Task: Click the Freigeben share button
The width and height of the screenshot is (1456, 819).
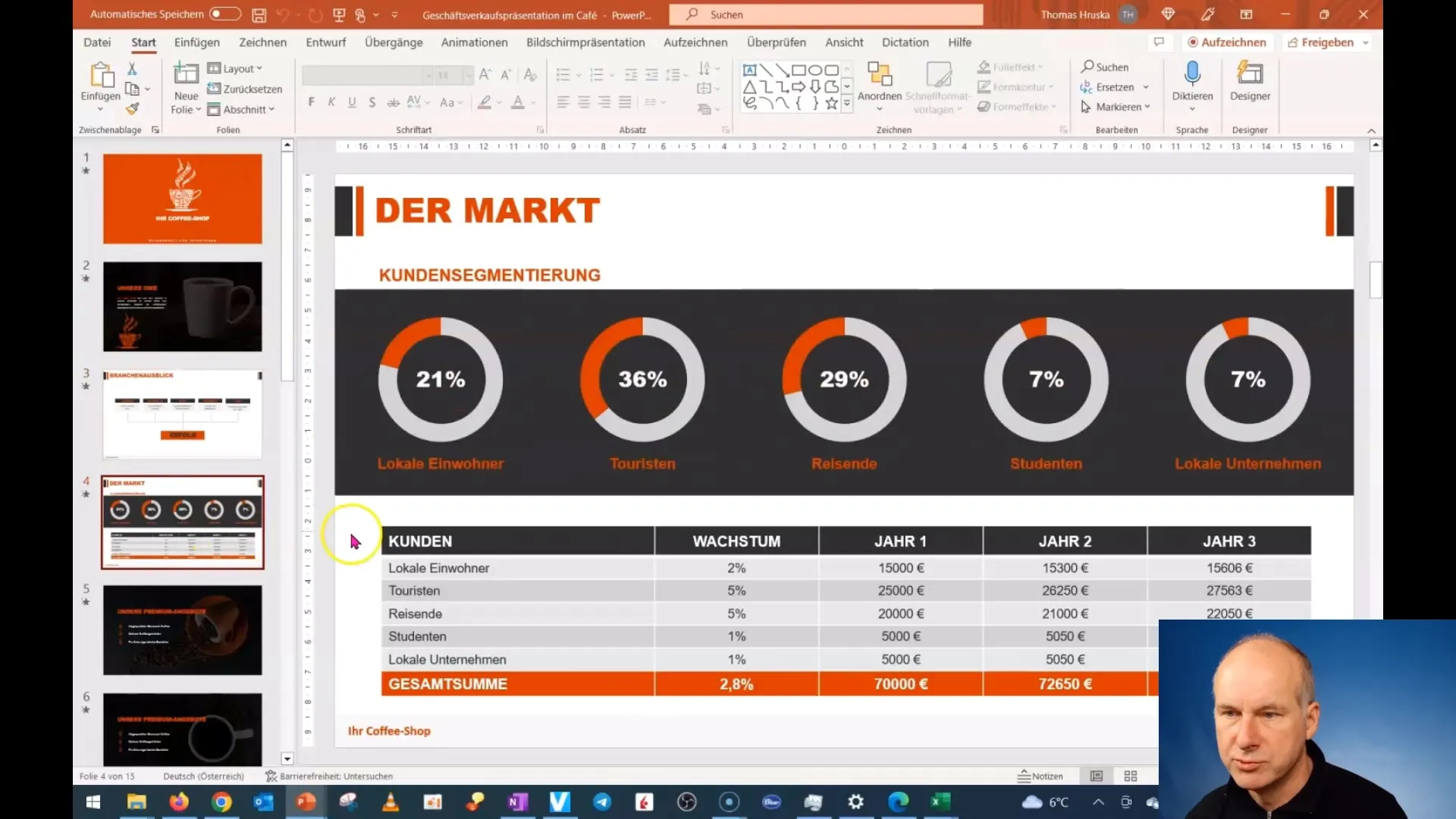Action: 1320,42
